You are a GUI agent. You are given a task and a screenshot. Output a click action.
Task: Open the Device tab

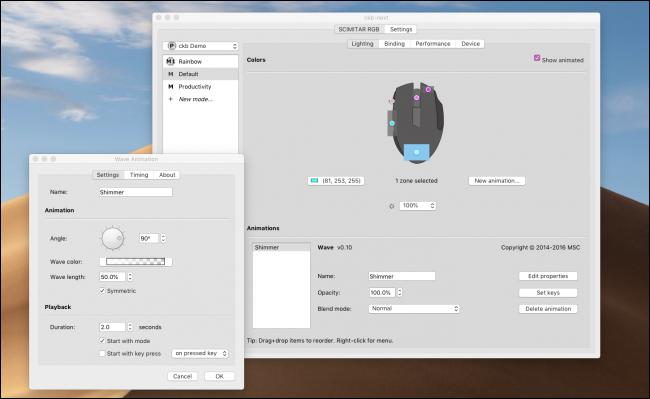(x=471, y=44)
